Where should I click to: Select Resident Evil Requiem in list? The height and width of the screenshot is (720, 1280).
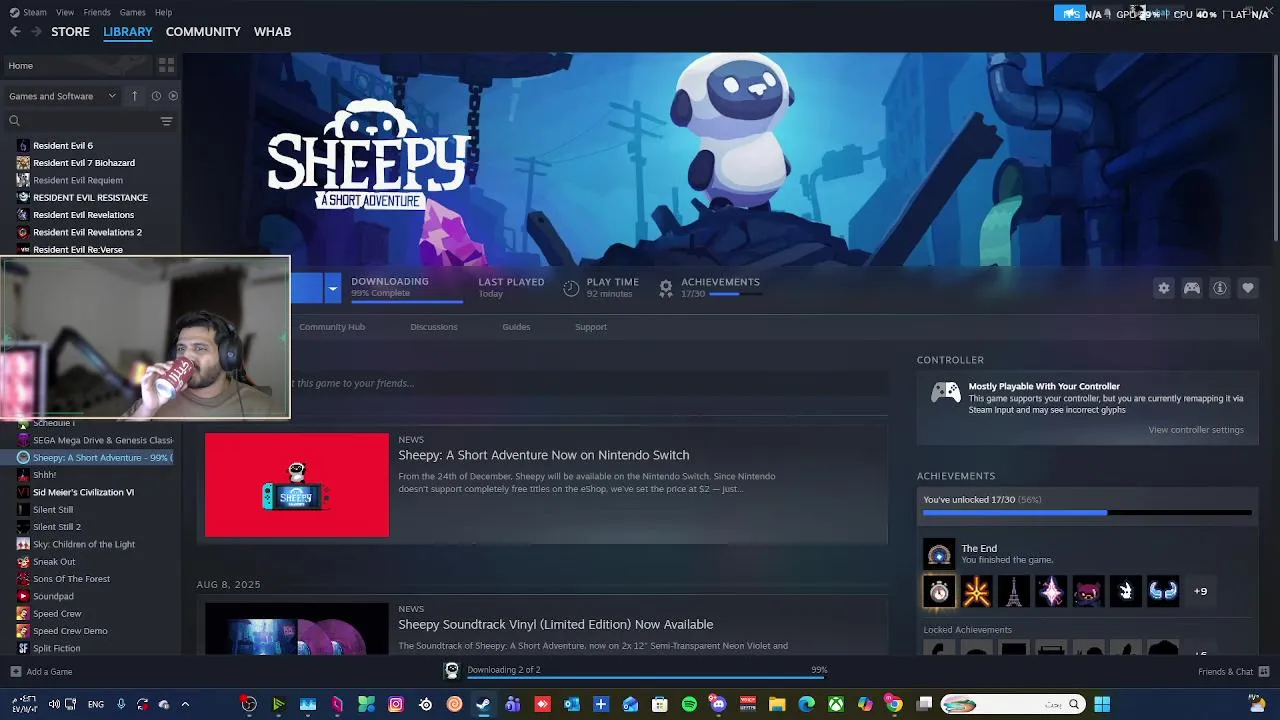78,181
